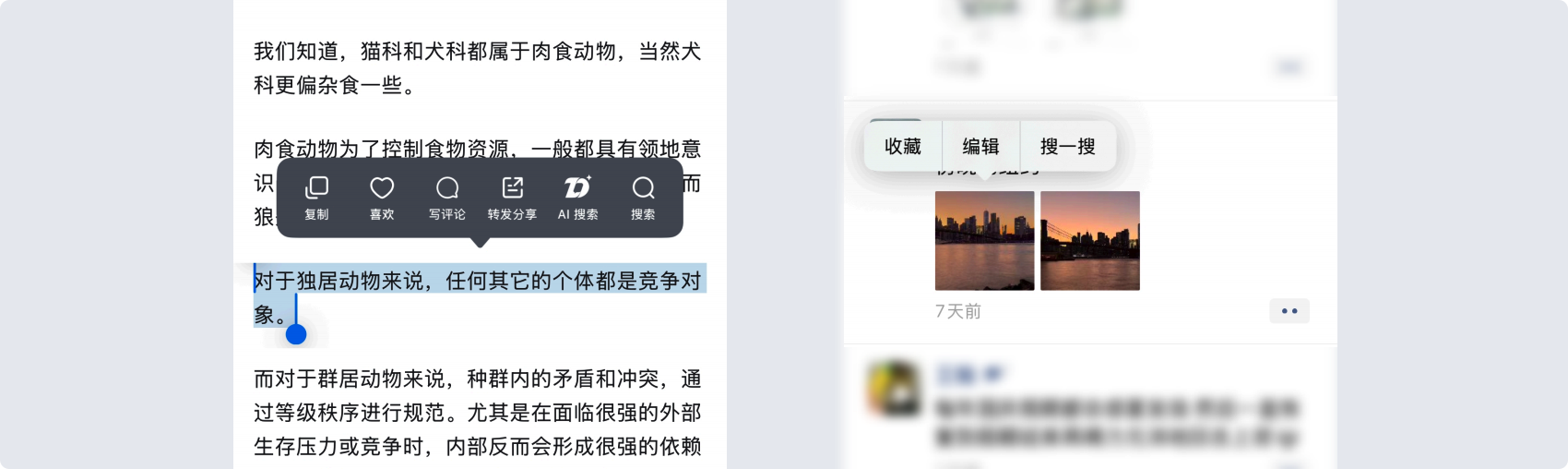Click the 7天前 timestamp
The width and height of the screenshot is (1568, 469).
click(x=958, y=311)
